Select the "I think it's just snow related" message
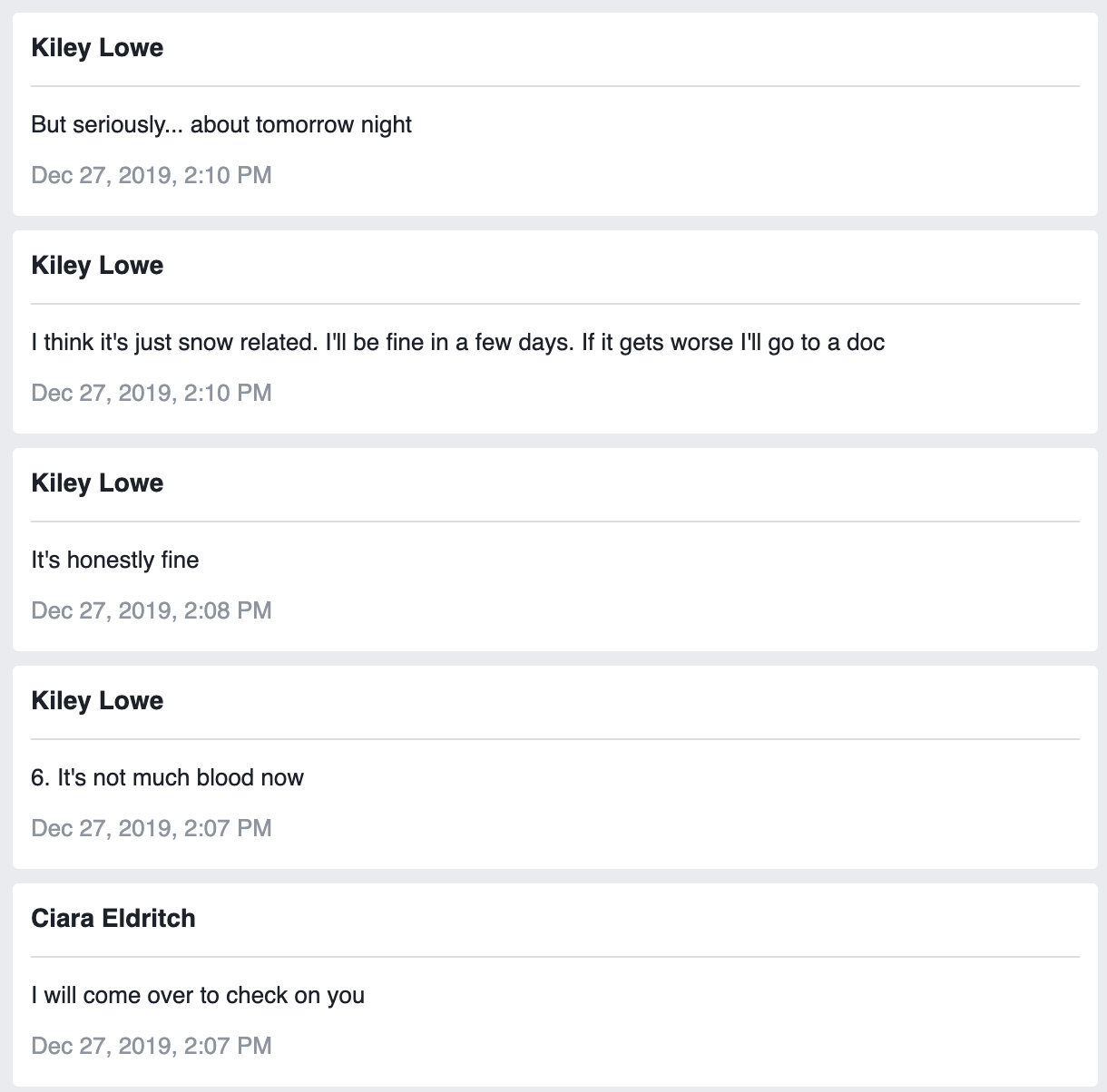 pos(457,342)
